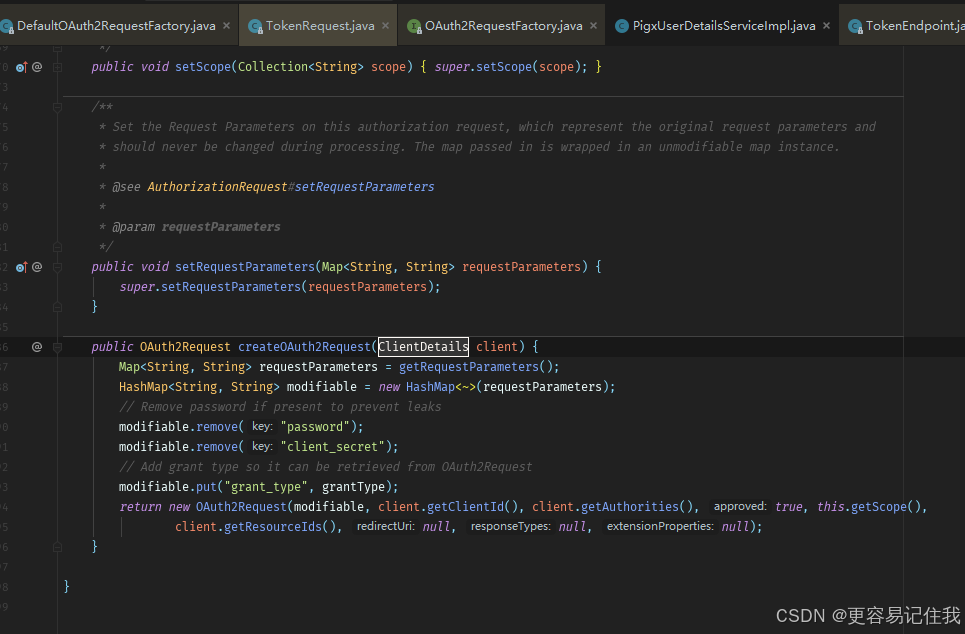Follow the AuthorizationRequest Javadoc link
This screenshot has width=965, height=634.
[217, 187]
